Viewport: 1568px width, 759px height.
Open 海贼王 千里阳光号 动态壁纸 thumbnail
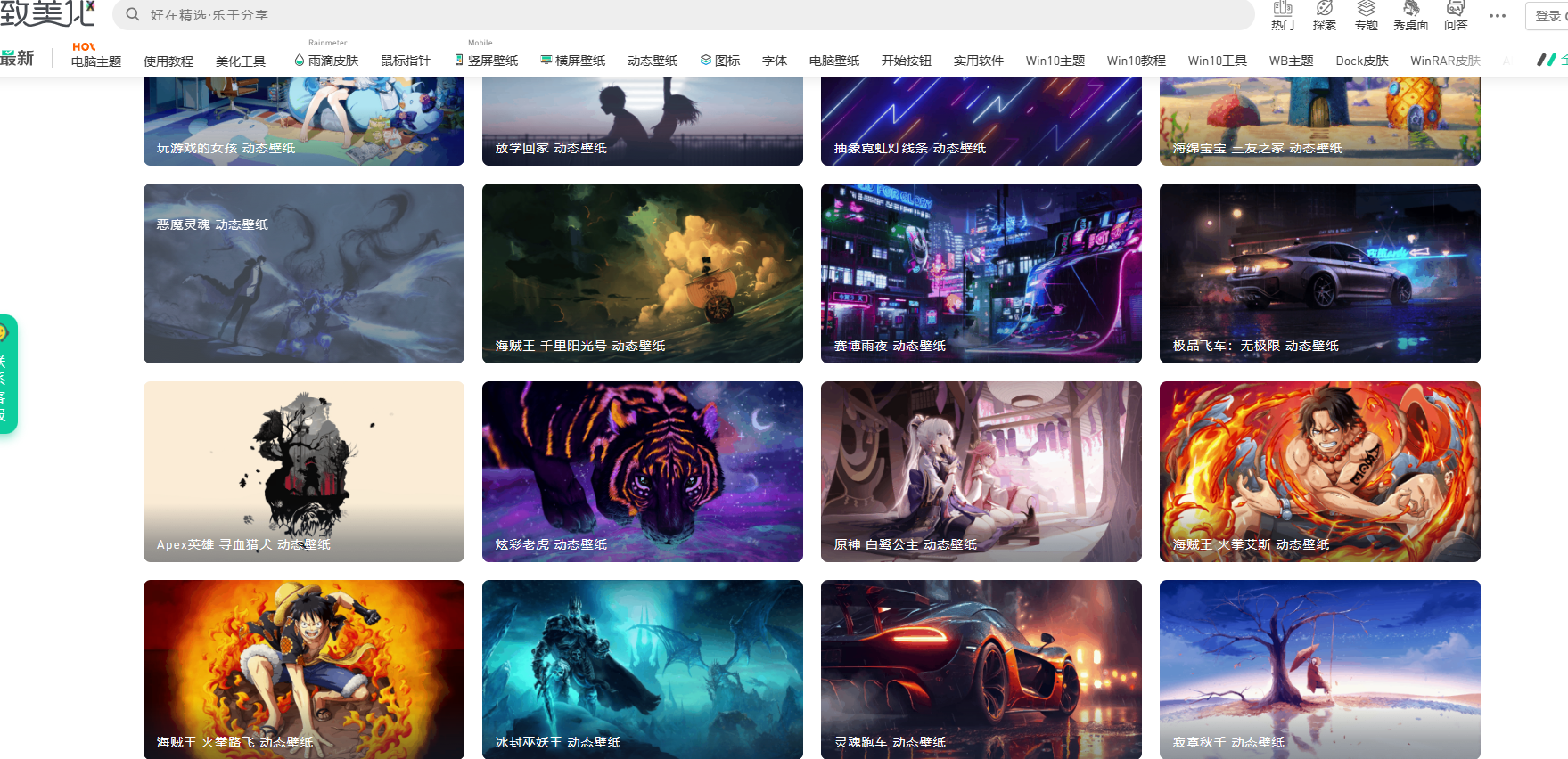643,273
